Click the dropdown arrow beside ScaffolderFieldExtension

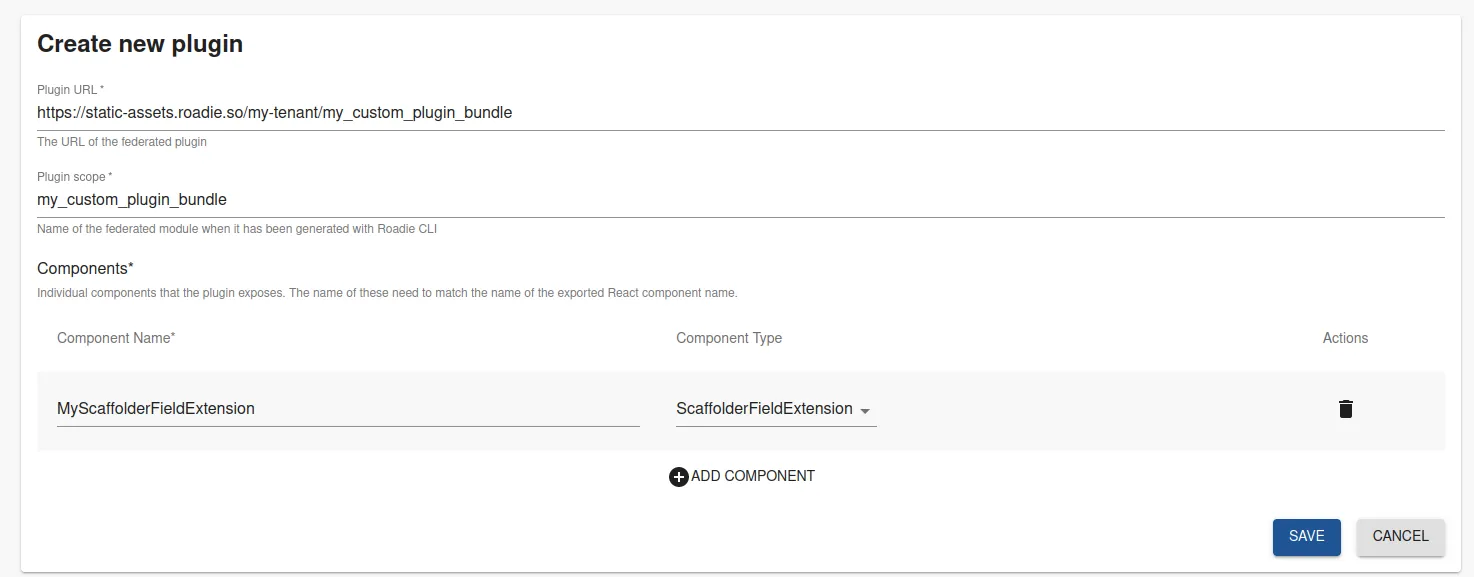tap(866, 410)
